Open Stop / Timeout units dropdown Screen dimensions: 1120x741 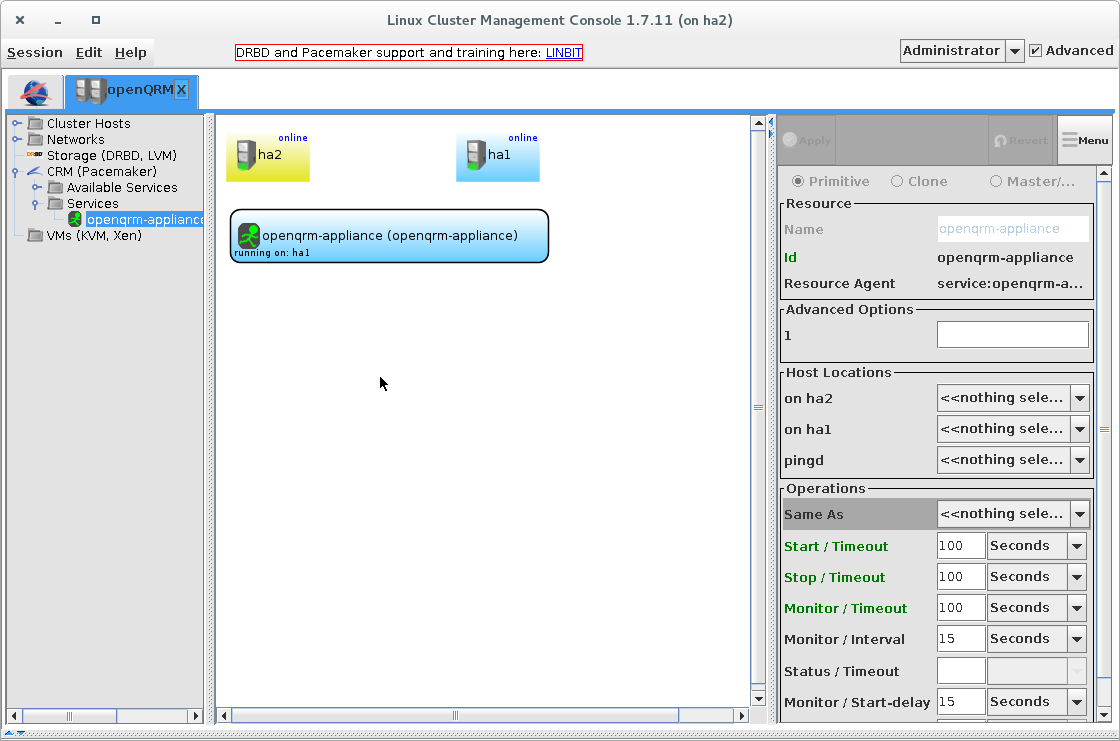[1076, 577]
